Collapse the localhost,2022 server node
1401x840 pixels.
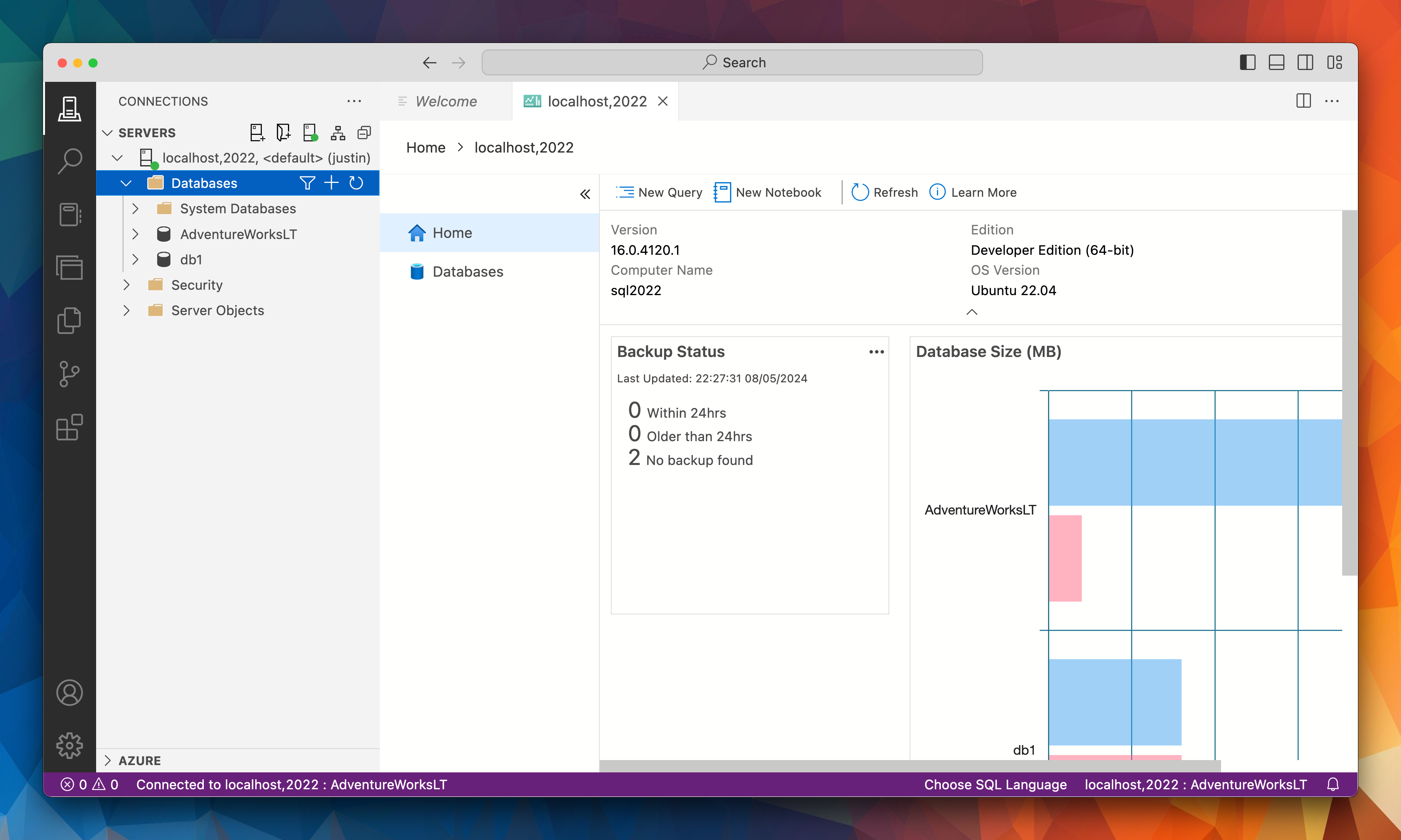(x=117, y=158)
